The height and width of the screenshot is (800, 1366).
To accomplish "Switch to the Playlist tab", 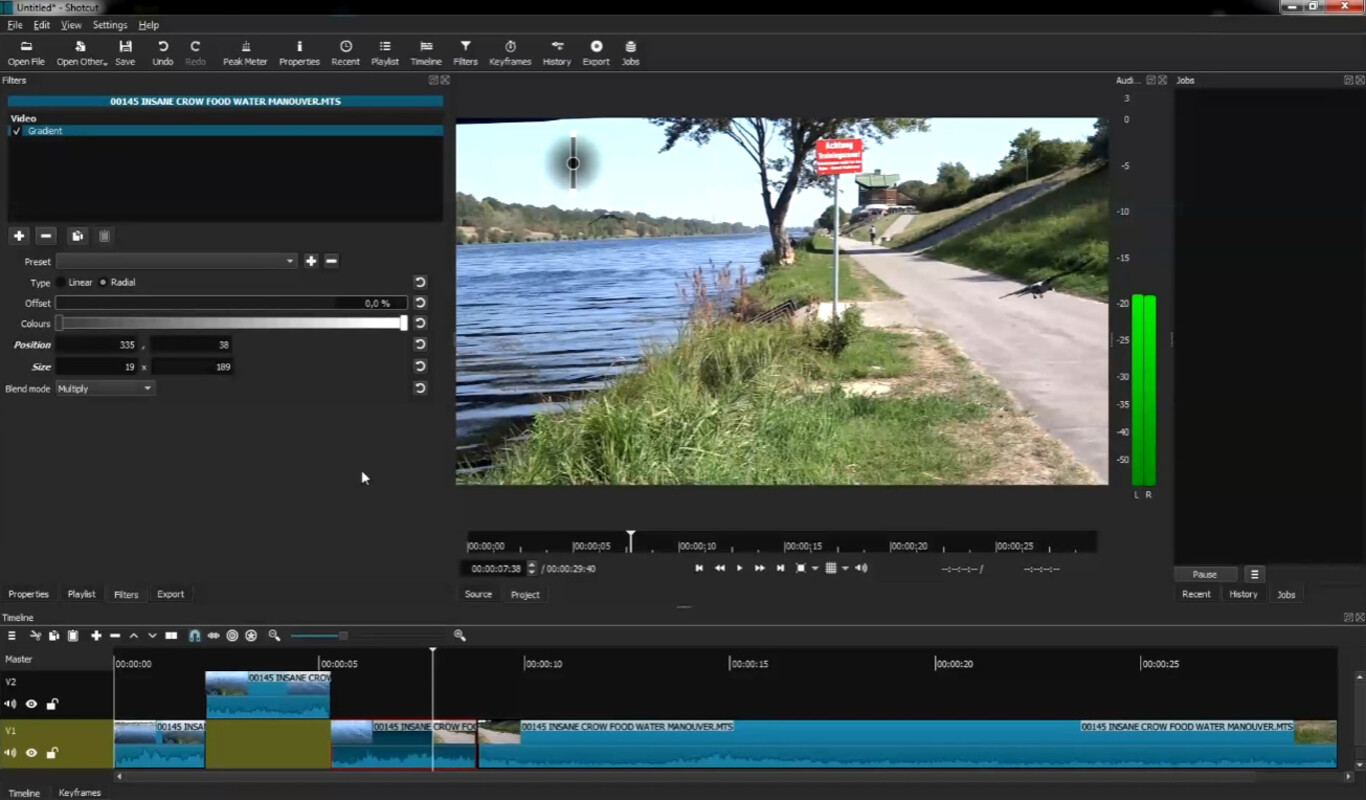I will point(81,594).
